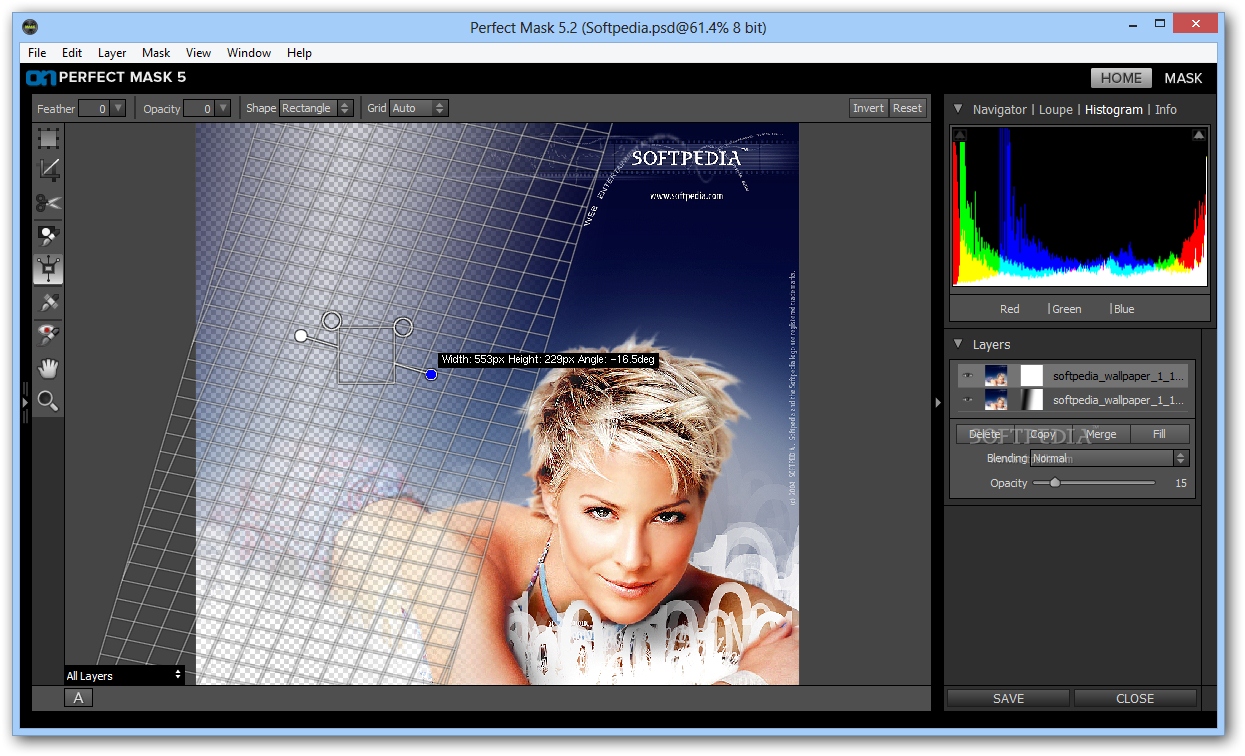The height and width of the screenshot is (756, 1245).
Task: Click the mask thumbnail of the top layer
Action: click(1031, 375)
